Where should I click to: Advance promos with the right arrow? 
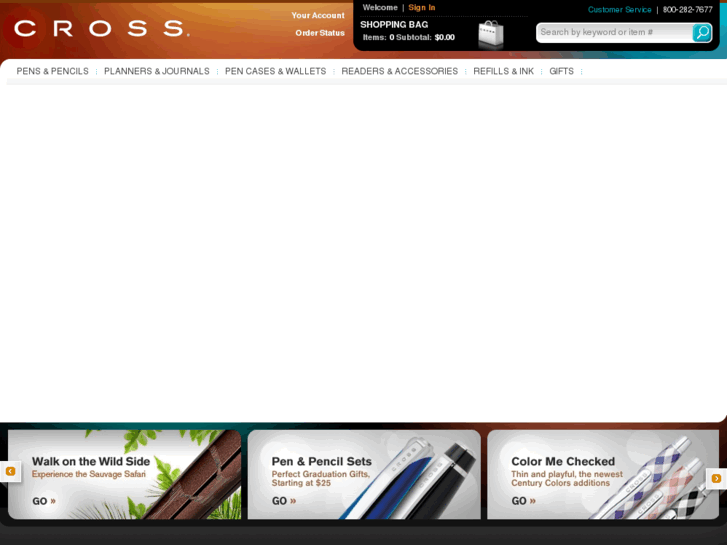click(x=716, y=478)
